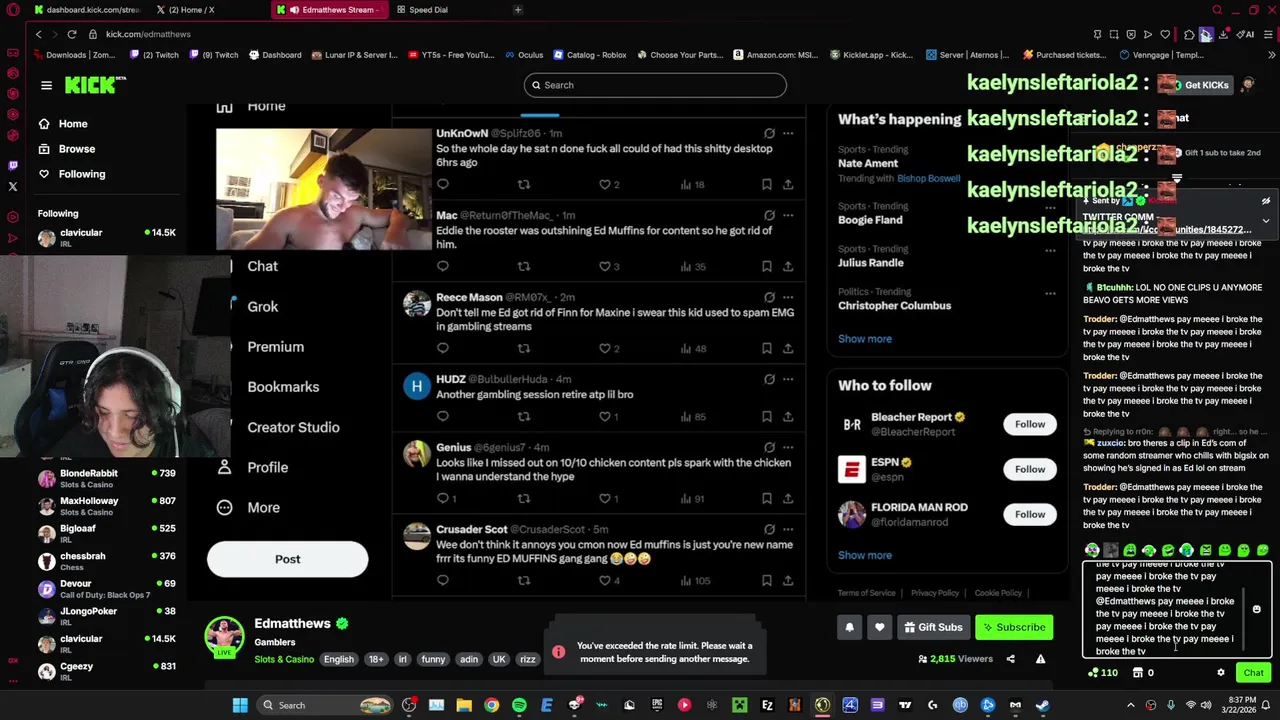Open a new browser tab
This screenshot has height=720, width=1280.
[518, 10]
